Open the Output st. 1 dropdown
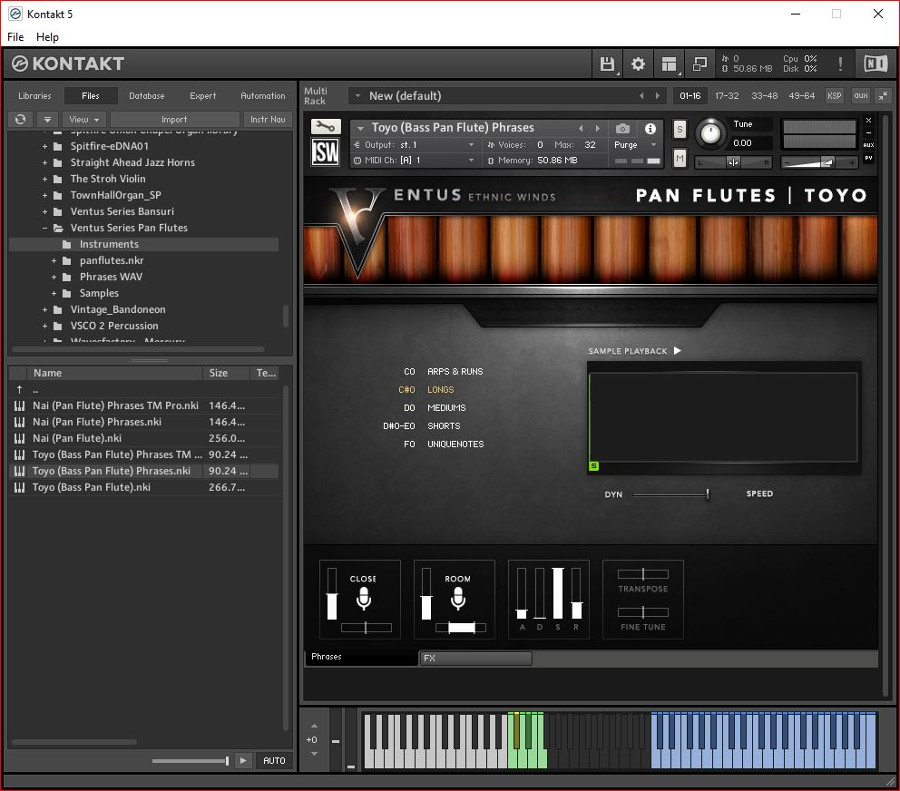Viewport: 900px width, 791px height. pos(414,145)
